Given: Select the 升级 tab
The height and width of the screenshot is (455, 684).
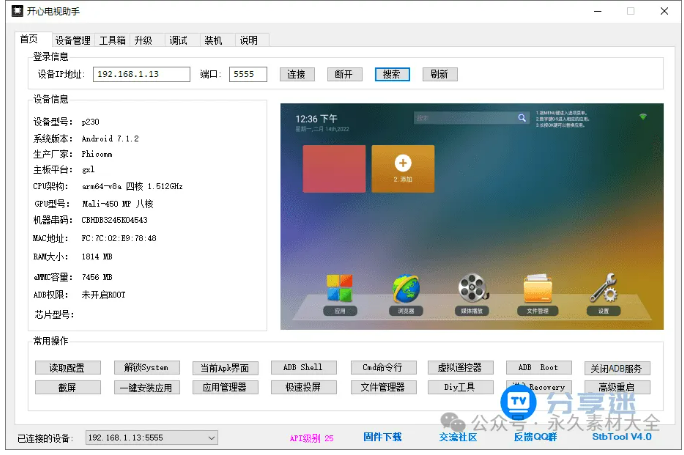Looking at the screenshot, I should point(144,41).
